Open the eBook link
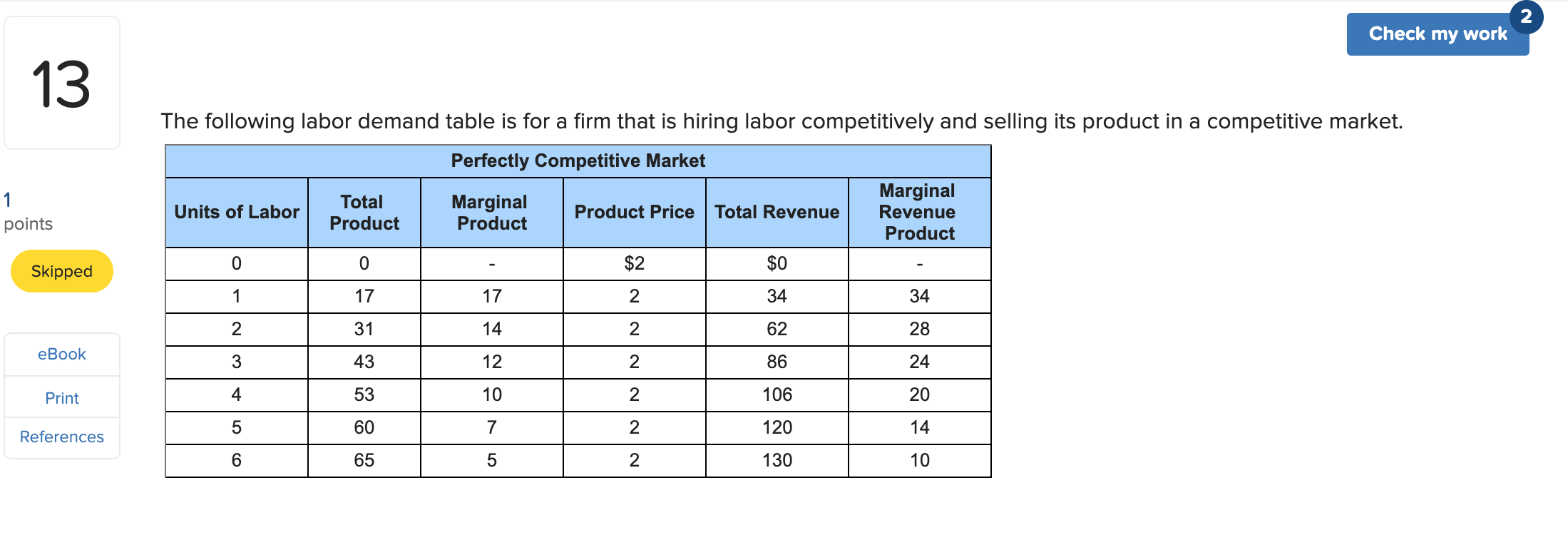The image size is (1568, 550). [x=61, y=354]
